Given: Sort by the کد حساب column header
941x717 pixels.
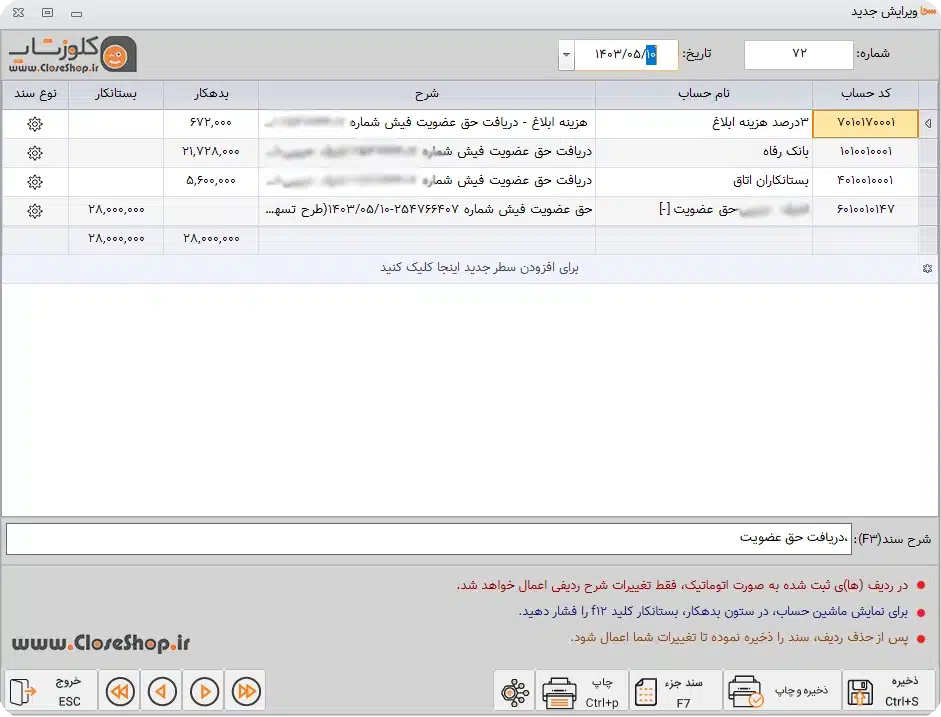Looking at the screenshot, I should pos(865,94).
